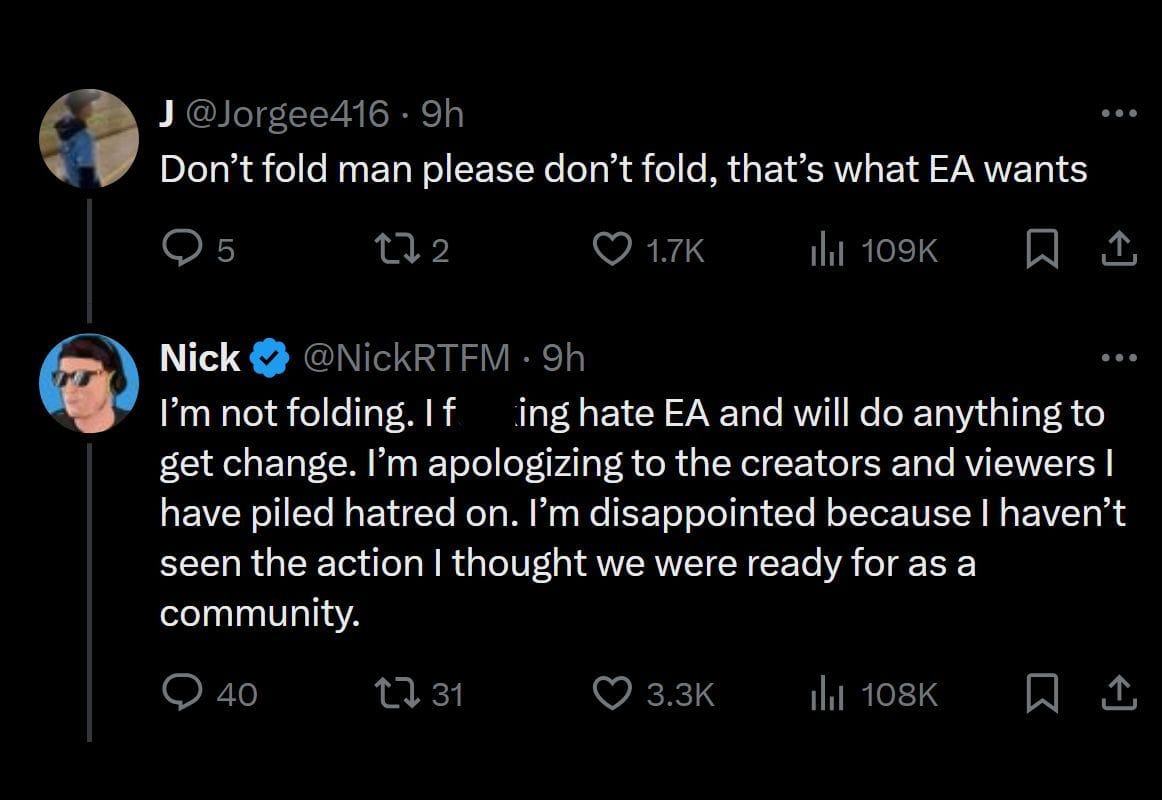Toggle bookmark on Nick's post
Image resolution: width=1162 pixels, height=800 pixels.
pyautogui.click(x=1041, y=693)
